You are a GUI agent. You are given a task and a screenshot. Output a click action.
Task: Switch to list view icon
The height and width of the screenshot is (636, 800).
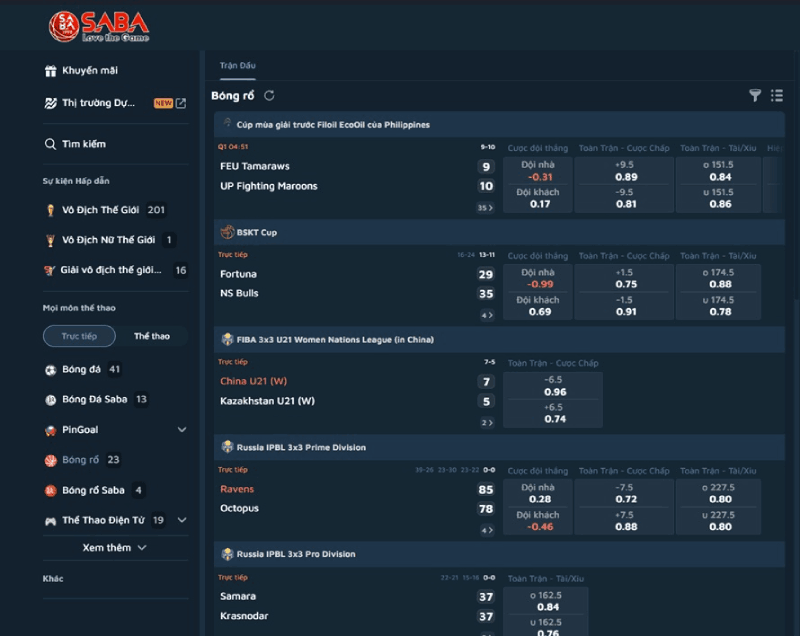click(x=777, y=95)
